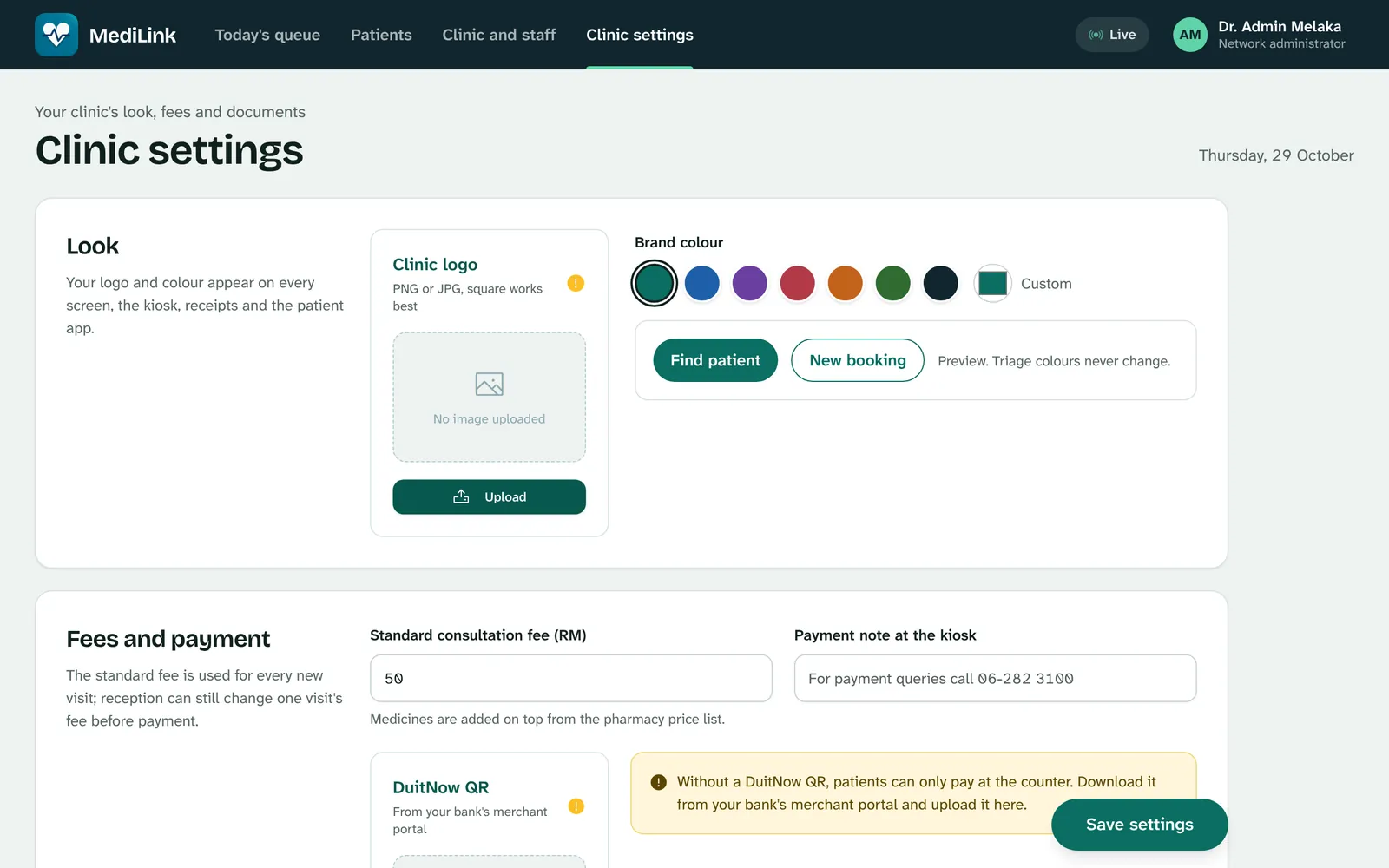Click the Payment note at the kiosk field

click(996, 678)
